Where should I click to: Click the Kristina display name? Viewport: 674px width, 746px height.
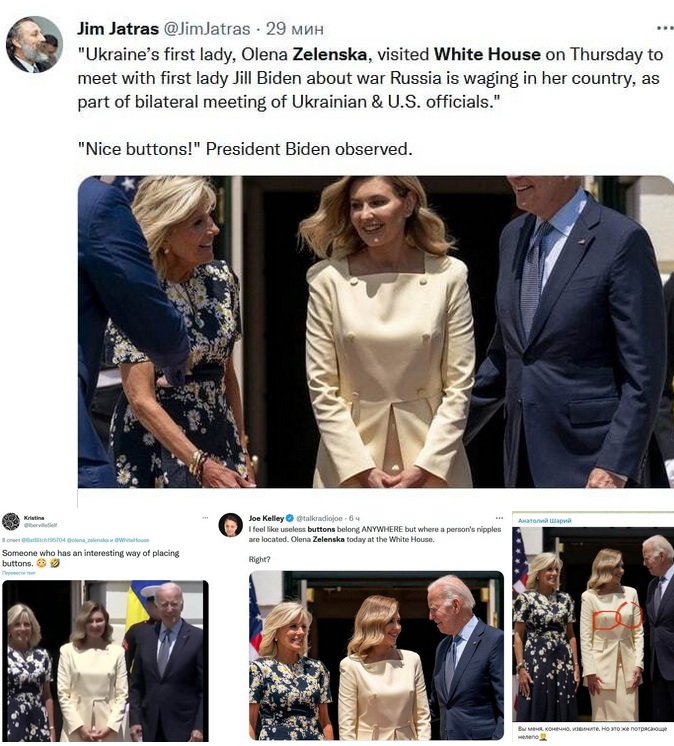click(x=34, y=518)
